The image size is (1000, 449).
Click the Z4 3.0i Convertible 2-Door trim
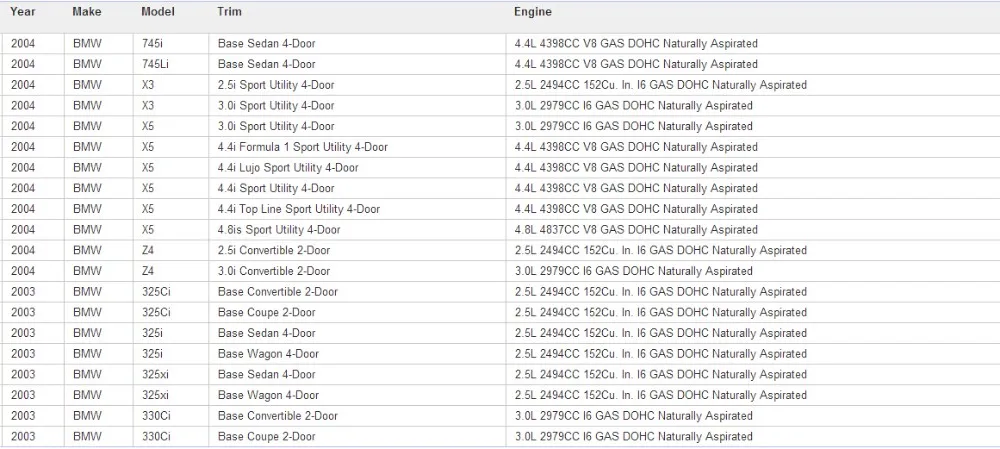pos(274,271)
